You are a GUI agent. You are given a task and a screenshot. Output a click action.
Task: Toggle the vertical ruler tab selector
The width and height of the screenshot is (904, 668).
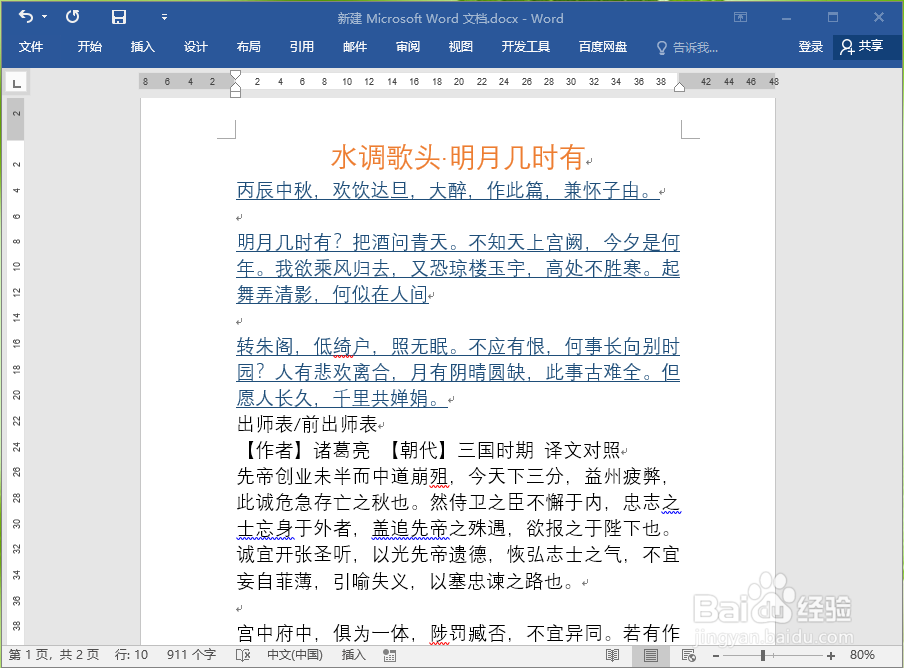[x=15, y=81]
